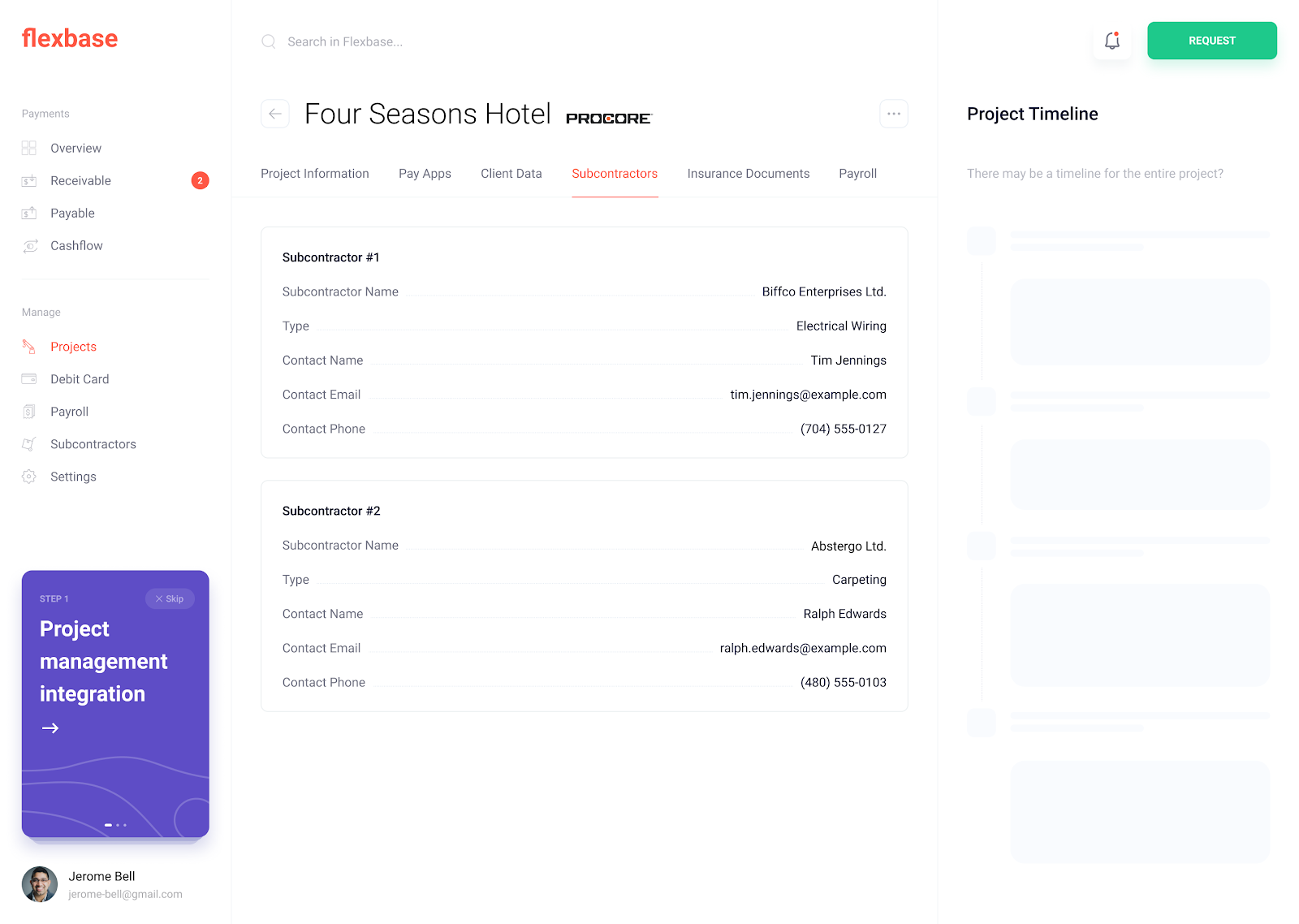Screen dimensions: 1299x924
Task: Open the Project Information tab
Action: (315, 174)
